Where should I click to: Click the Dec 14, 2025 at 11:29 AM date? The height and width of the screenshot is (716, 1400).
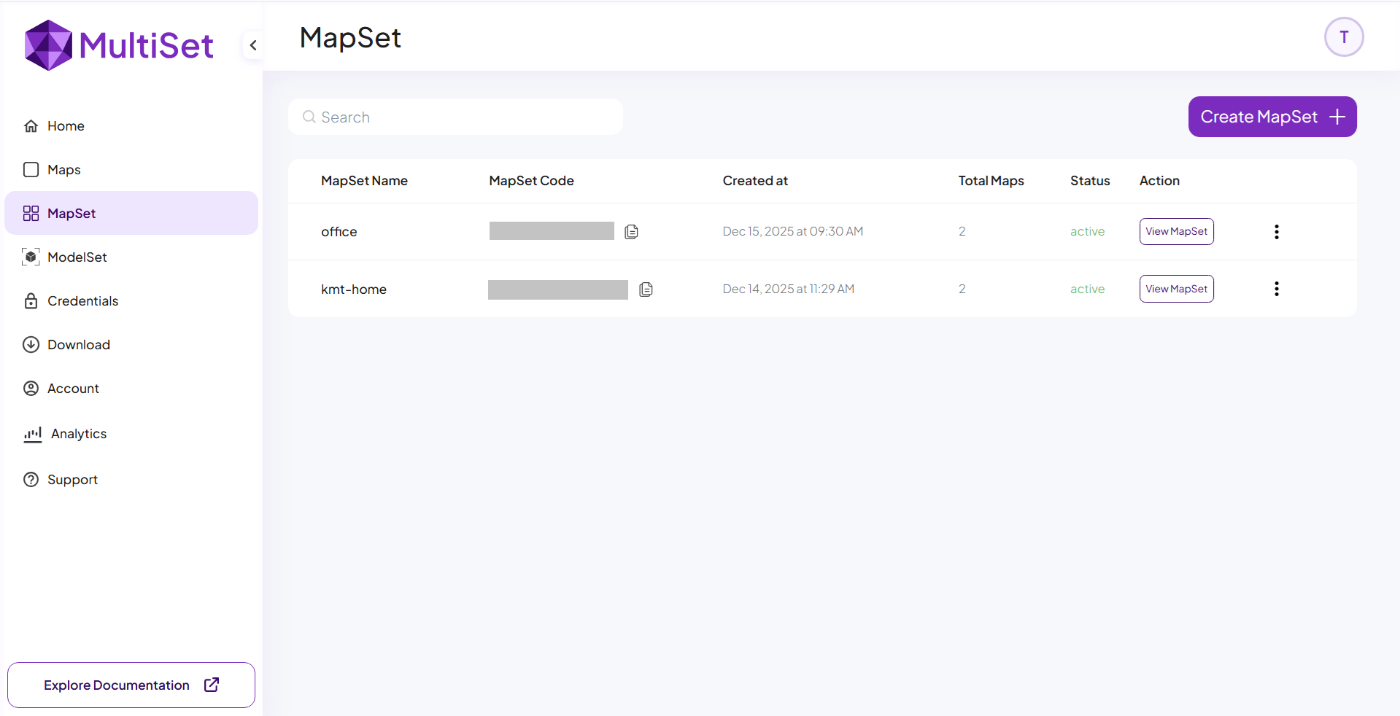coord(789,289)
